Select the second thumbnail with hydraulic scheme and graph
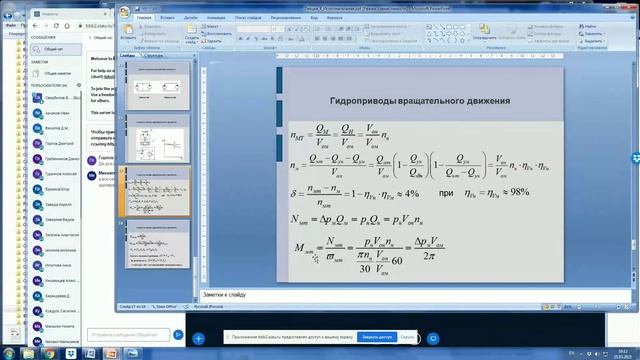The image size is (640, 360). [x=158, y=138]
